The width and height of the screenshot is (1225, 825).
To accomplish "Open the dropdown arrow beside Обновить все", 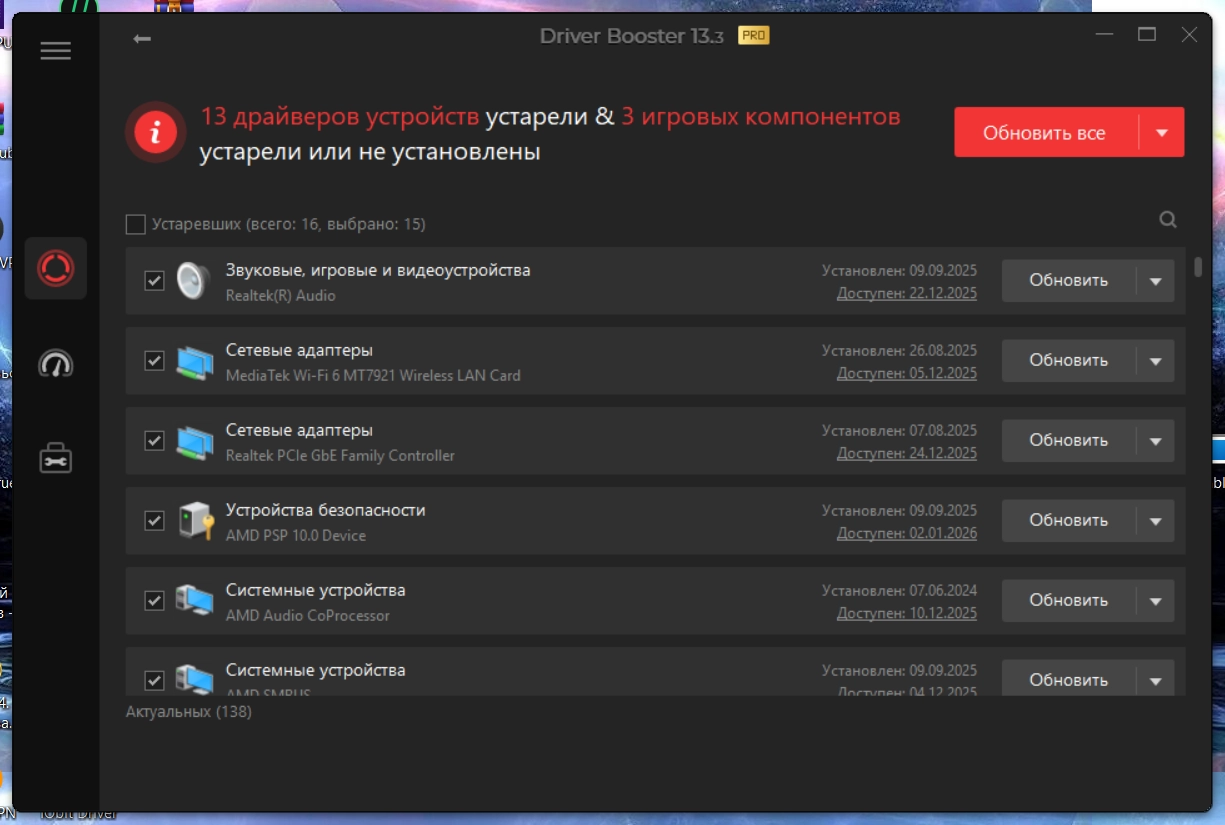I will (x=1161, y=132).
